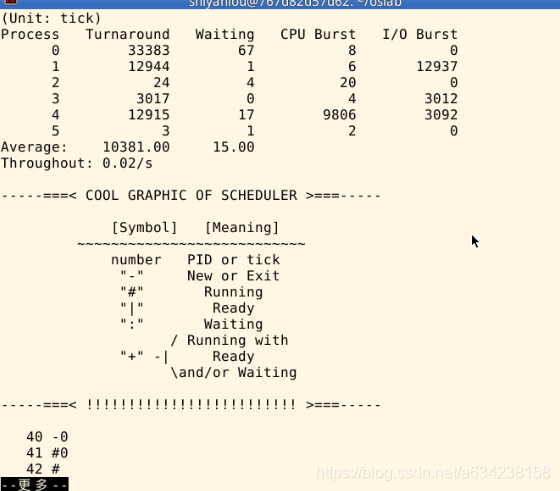Click the "+" legend symbol
This screenshot has height=491, width=560.
(132, 356)
